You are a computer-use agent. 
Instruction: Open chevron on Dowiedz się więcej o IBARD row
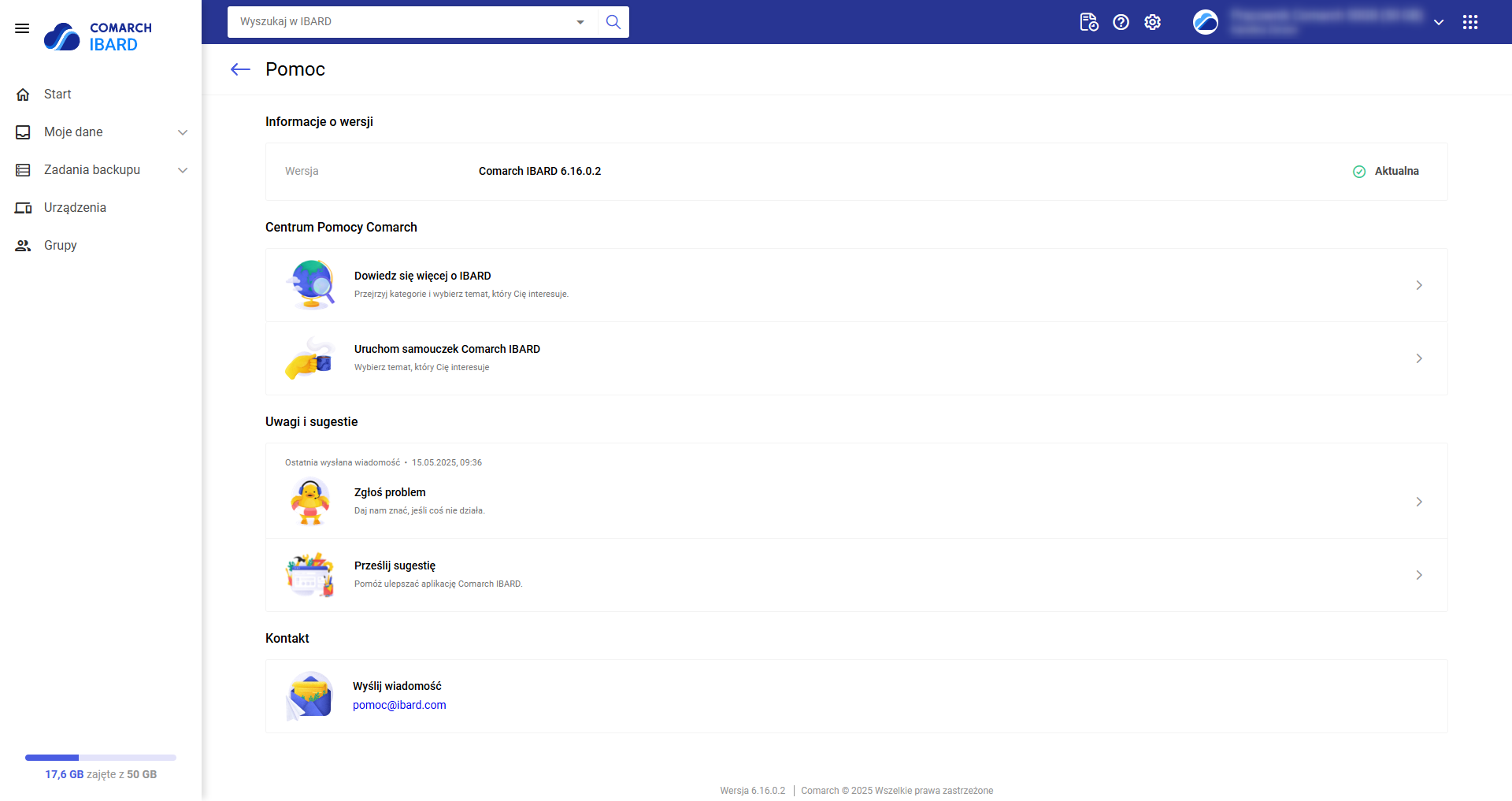[1419, 285]
